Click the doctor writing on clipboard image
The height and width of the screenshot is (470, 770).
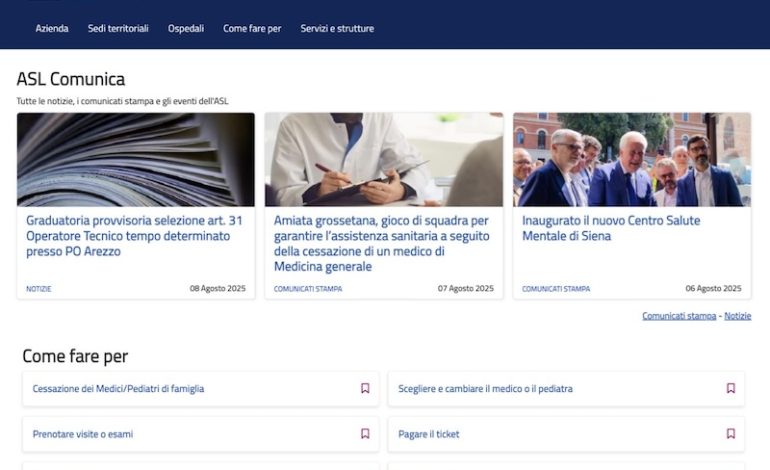pos(384,160)
